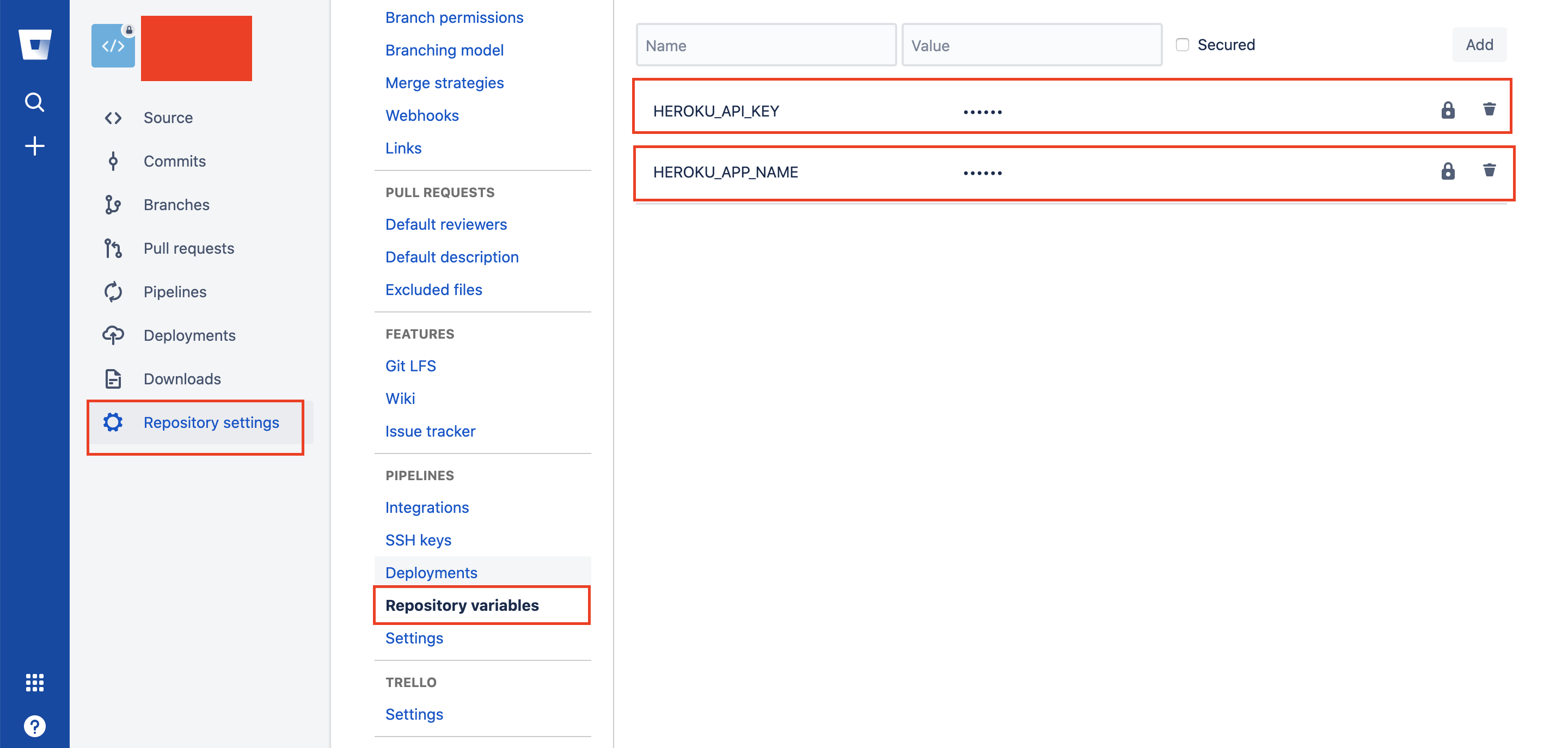Viewport: 1568px width, 748px height.
Task: Check the Secured checkbox
Action: click(x=1182, y=44)
